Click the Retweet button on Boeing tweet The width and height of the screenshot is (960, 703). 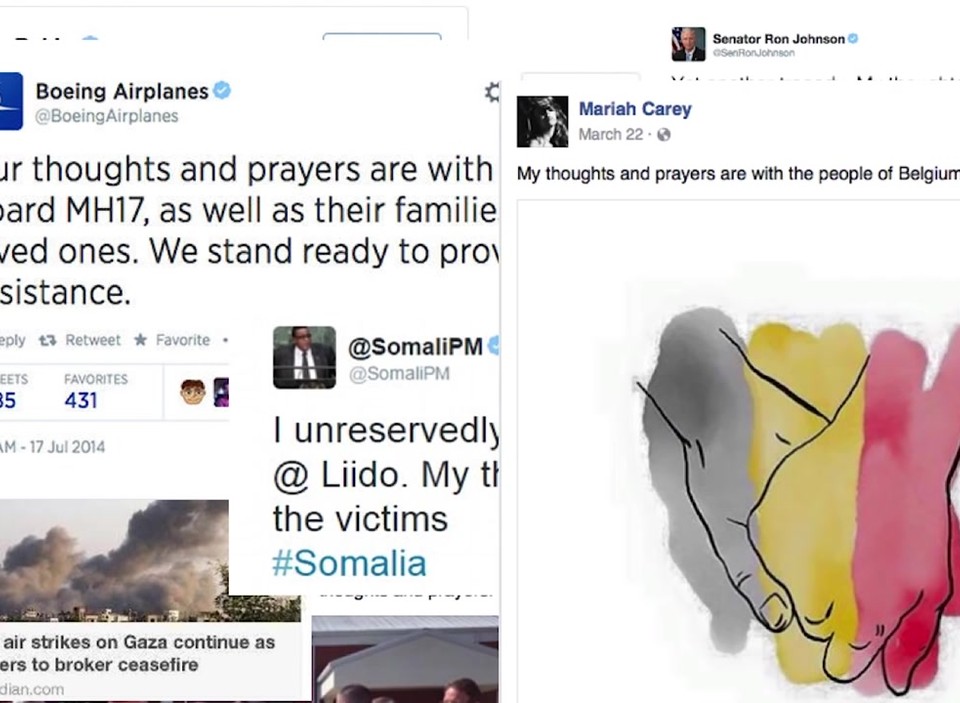tap(80, 340)
